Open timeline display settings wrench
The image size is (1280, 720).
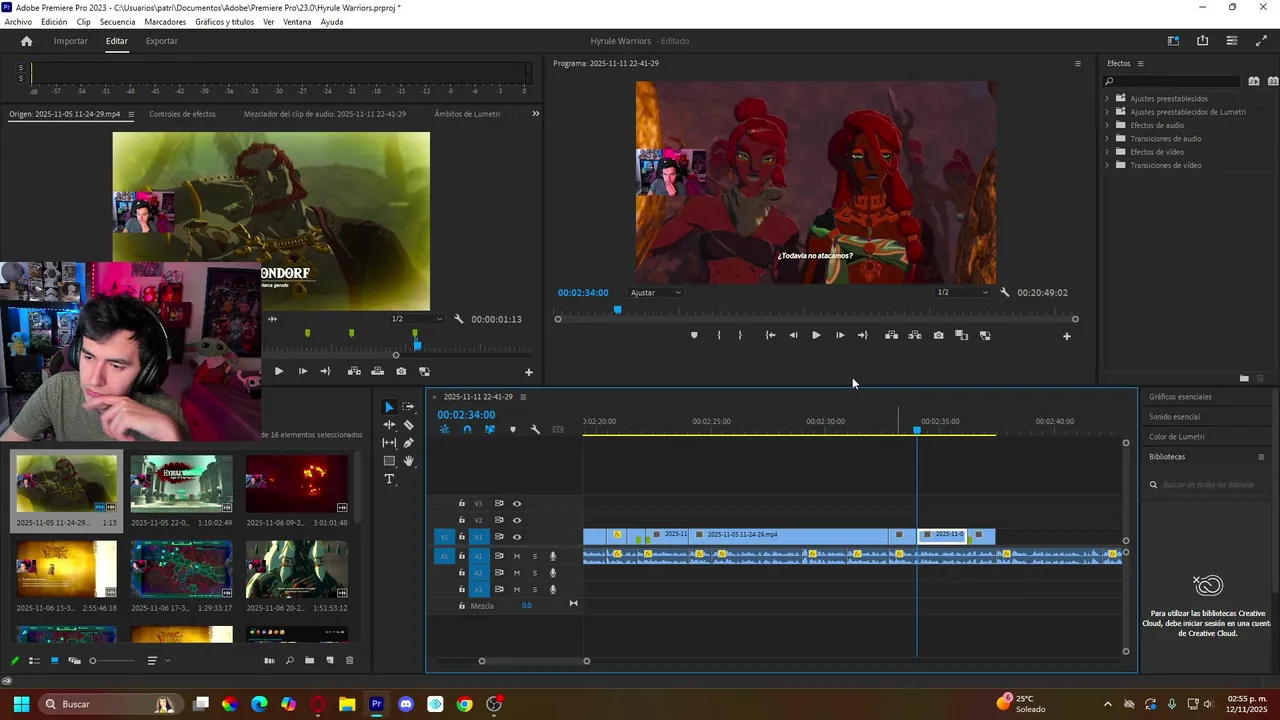[x=535, y=430]
